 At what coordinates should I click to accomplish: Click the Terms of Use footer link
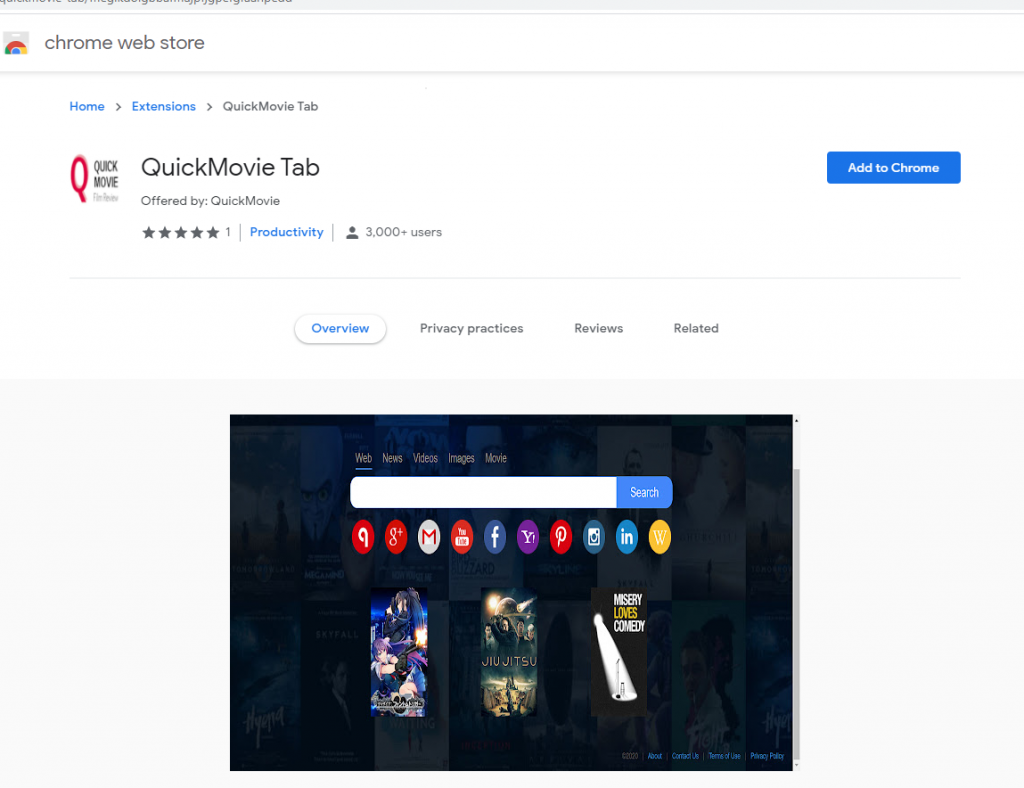coord(724,756)
